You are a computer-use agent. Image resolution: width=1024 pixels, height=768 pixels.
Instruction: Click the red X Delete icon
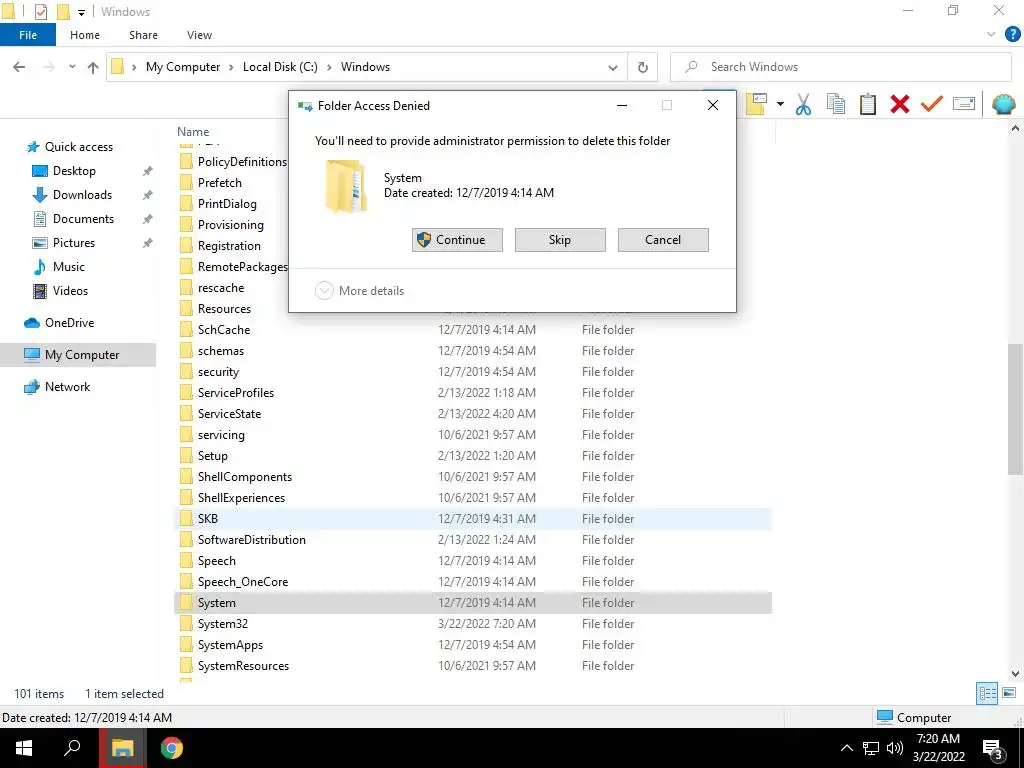coord(899,104)
